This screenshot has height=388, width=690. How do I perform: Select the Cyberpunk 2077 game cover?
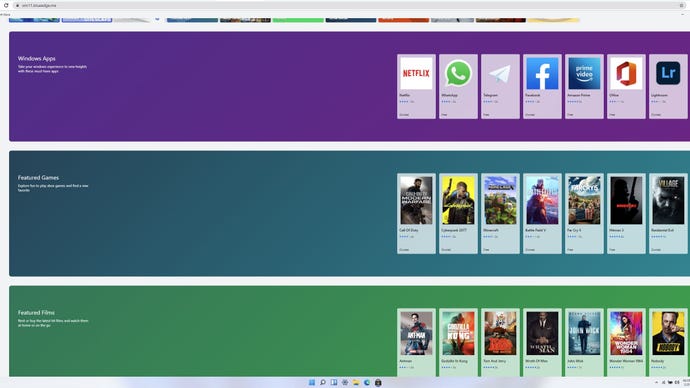tap(458, 201)
